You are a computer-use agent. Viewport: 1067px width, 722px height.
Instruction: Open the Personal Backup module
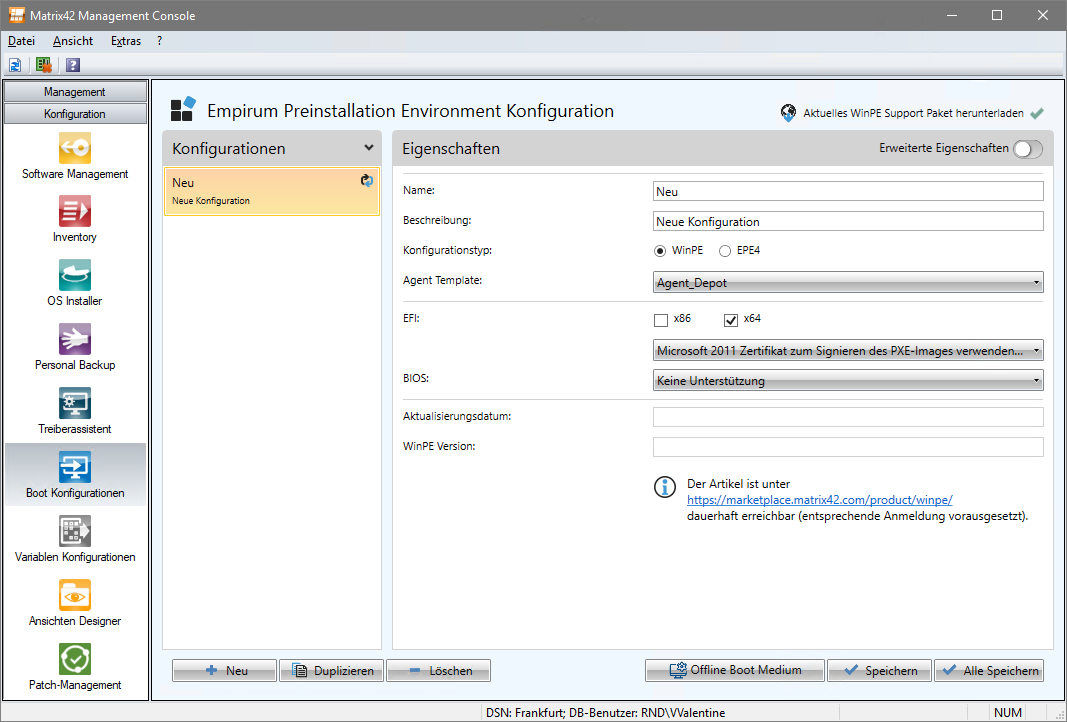(74, 340)
